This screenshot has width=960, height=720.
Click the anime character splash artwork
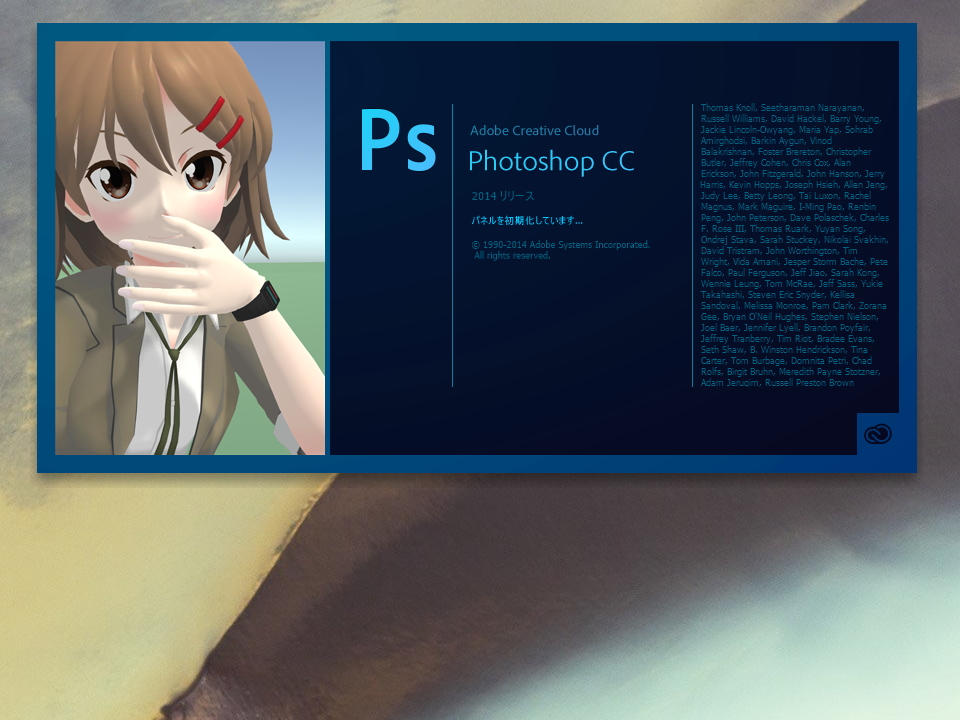[x=190, y=248]
